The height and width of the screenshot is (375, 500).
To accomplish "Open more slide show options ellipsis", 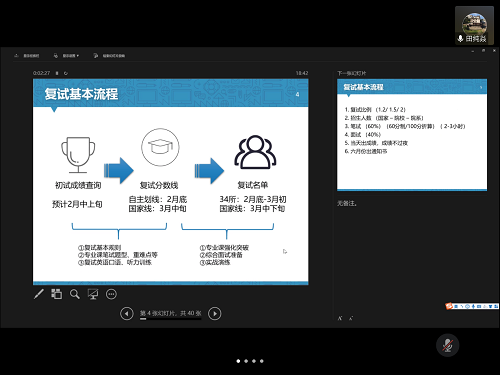I will [111, 294].
